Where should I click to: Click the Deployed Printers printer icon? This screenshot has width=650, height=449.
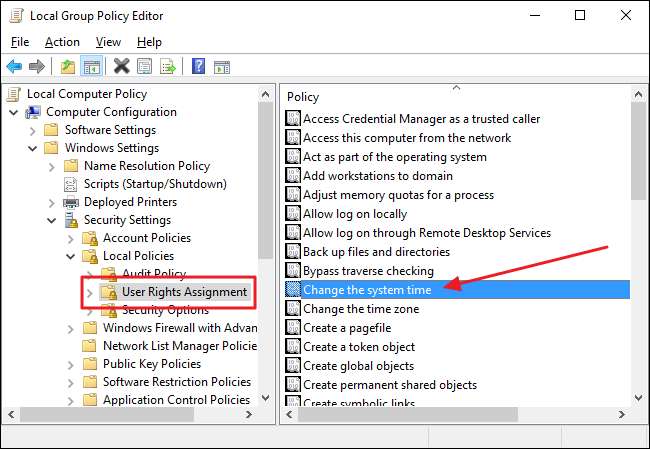71,202
